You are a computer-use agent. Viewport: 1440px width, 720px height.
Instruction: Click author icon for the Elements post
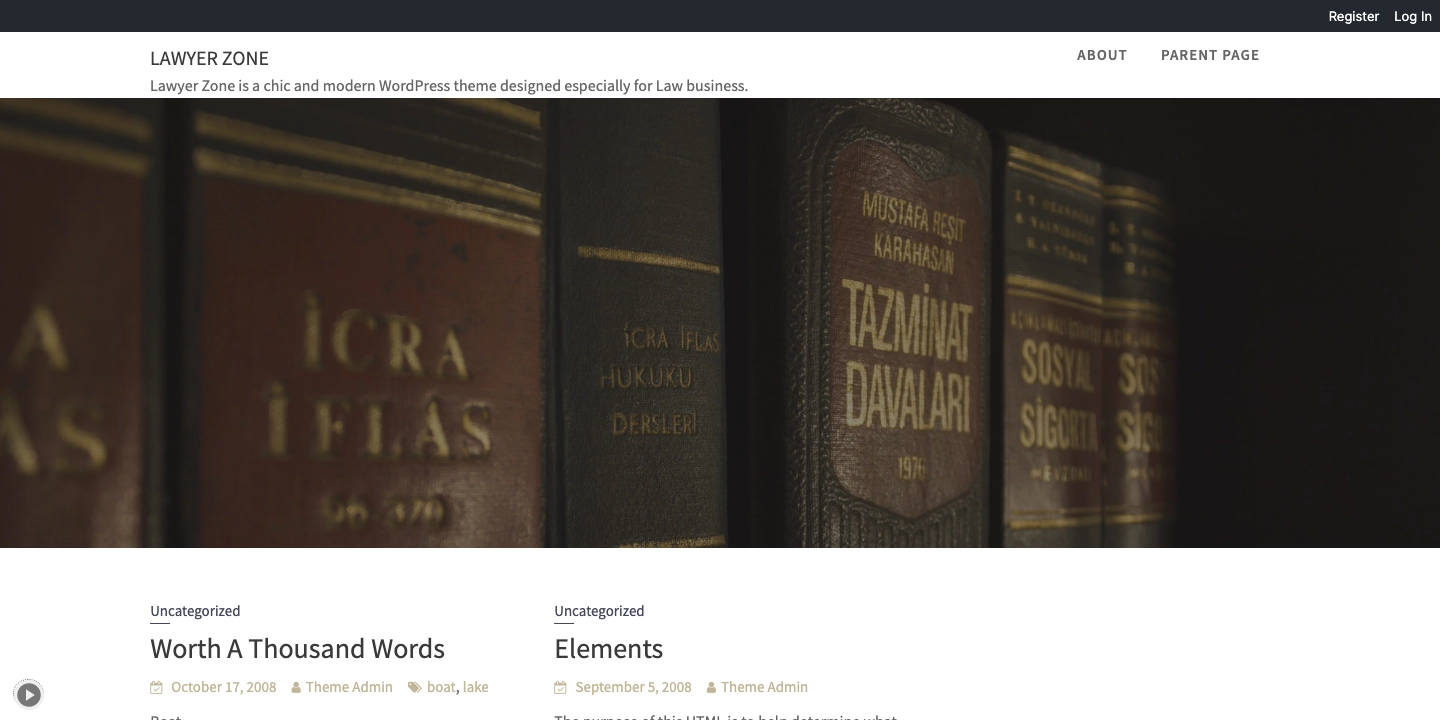(711, 687)
